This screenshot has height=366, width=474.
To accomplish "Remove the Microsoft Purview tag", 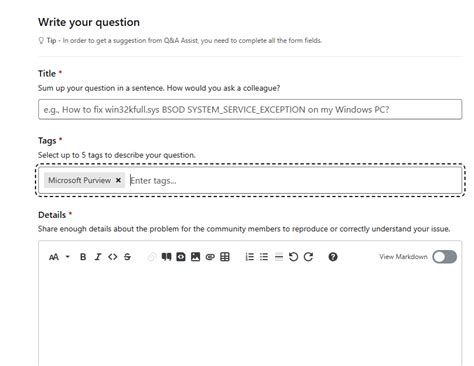I will [x=118, y=180].
